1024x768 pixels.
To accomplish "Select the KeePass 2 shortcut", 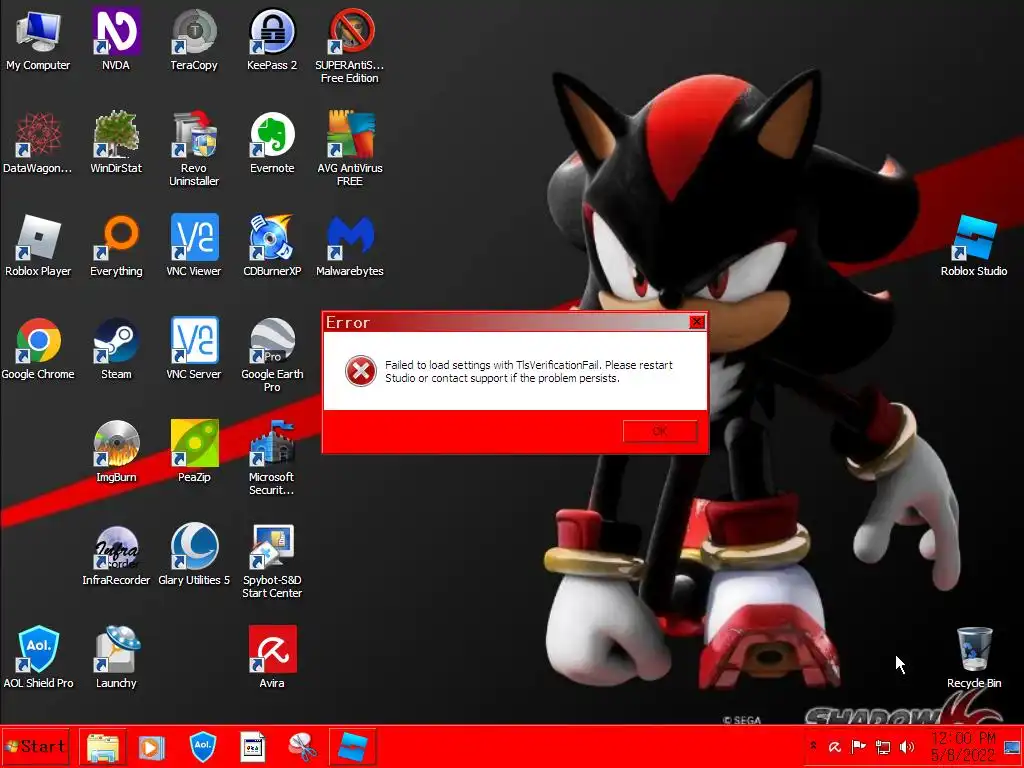I will pos(272,40).
